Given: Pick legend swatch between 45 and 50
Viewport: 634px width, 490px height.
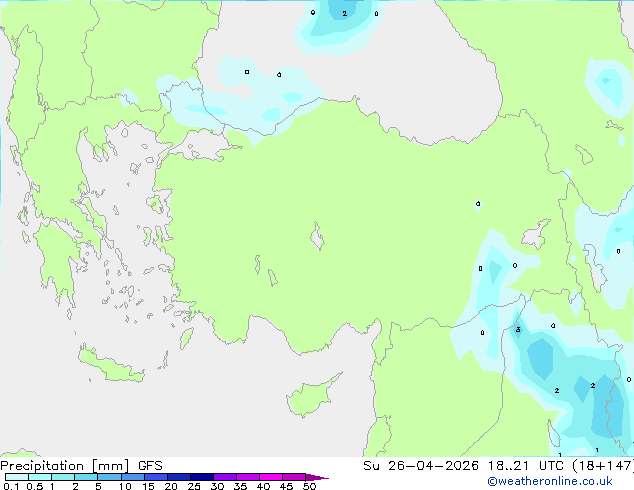Looking at the screenshot, I should tap(294, 477).
